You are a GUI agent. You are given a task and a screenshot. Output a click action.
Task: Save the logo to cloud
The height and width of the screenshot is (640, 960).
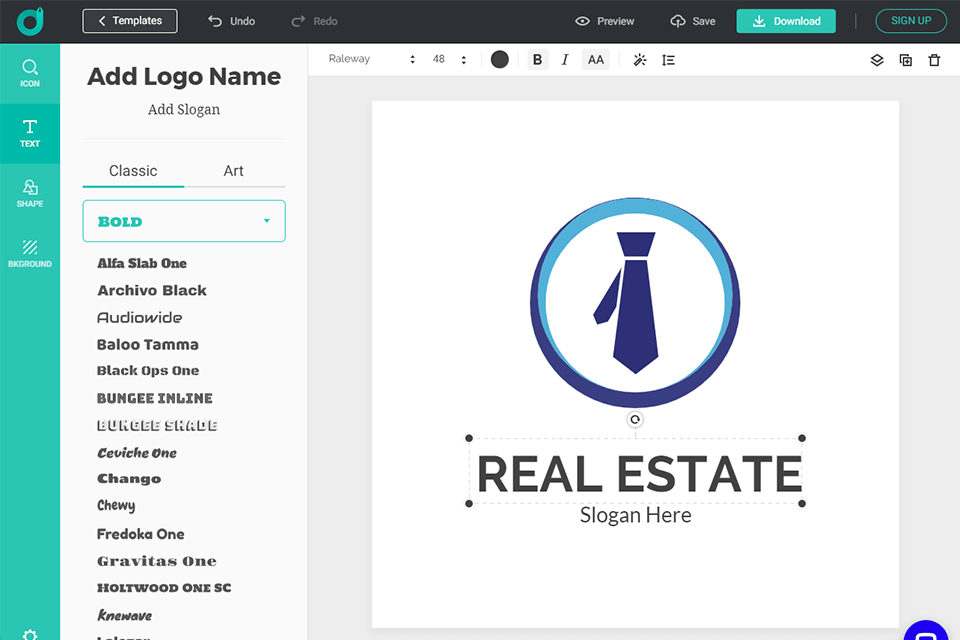pyautogui.click(x=692, y=21)
